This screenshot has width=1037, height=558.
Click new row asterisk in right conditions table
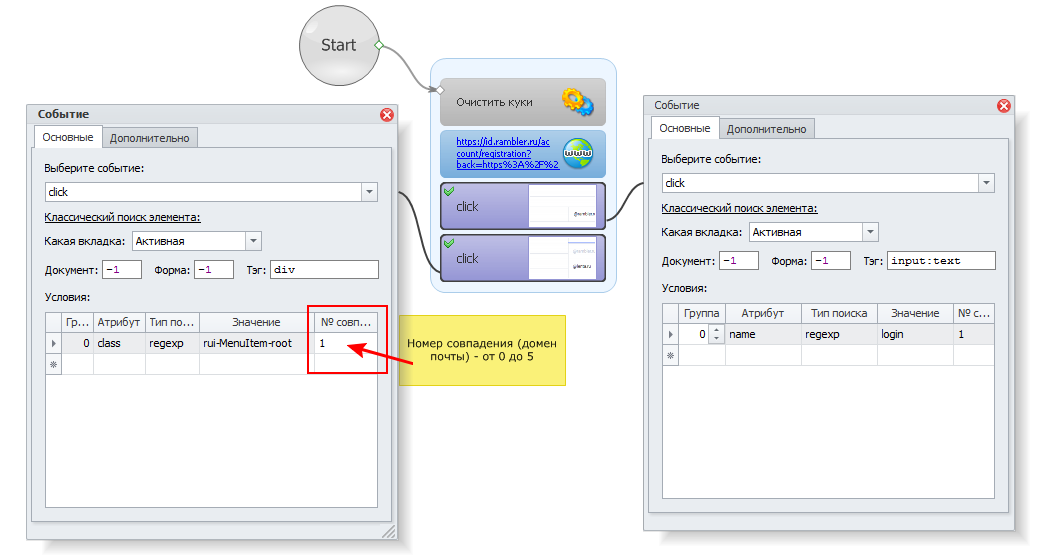pyautogui.click(x=671, y=355)
